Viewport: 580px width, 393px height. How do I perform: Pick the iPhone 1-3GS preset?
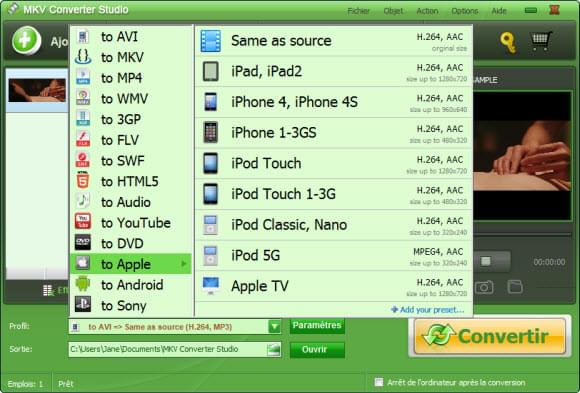pyautogui.click(x=334, y=133)
